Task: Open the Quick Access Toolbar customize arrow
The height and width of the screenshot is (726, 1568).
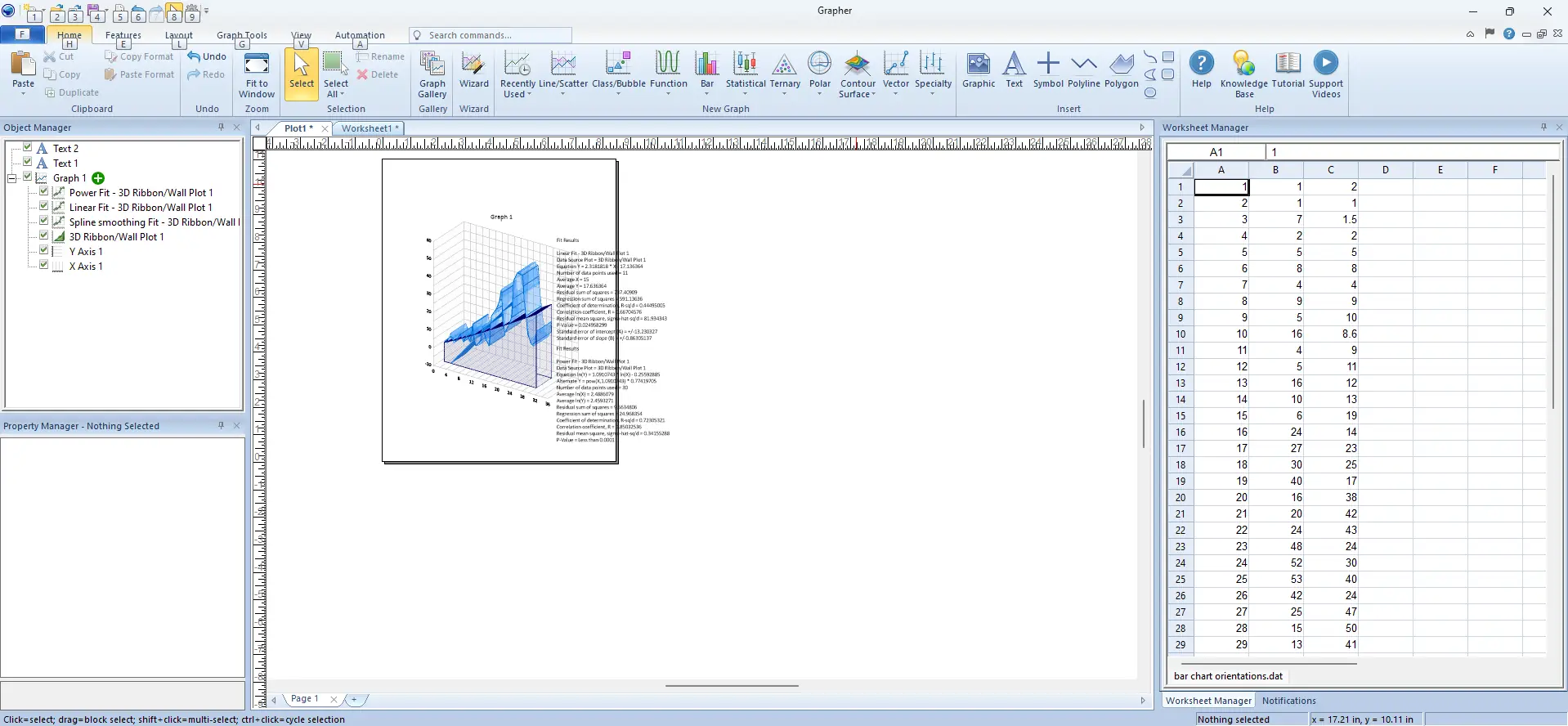Action: tap(207, 11)
